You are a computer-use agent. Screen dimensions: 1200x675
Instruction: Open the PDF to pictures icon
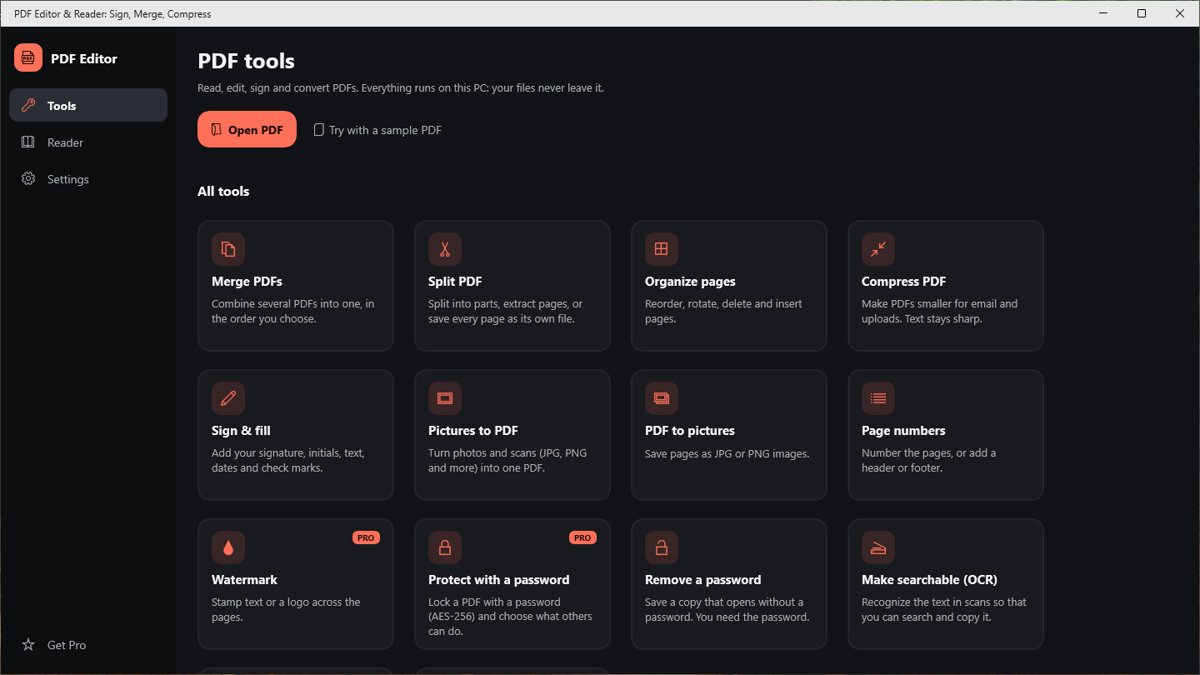click(661, 398)
